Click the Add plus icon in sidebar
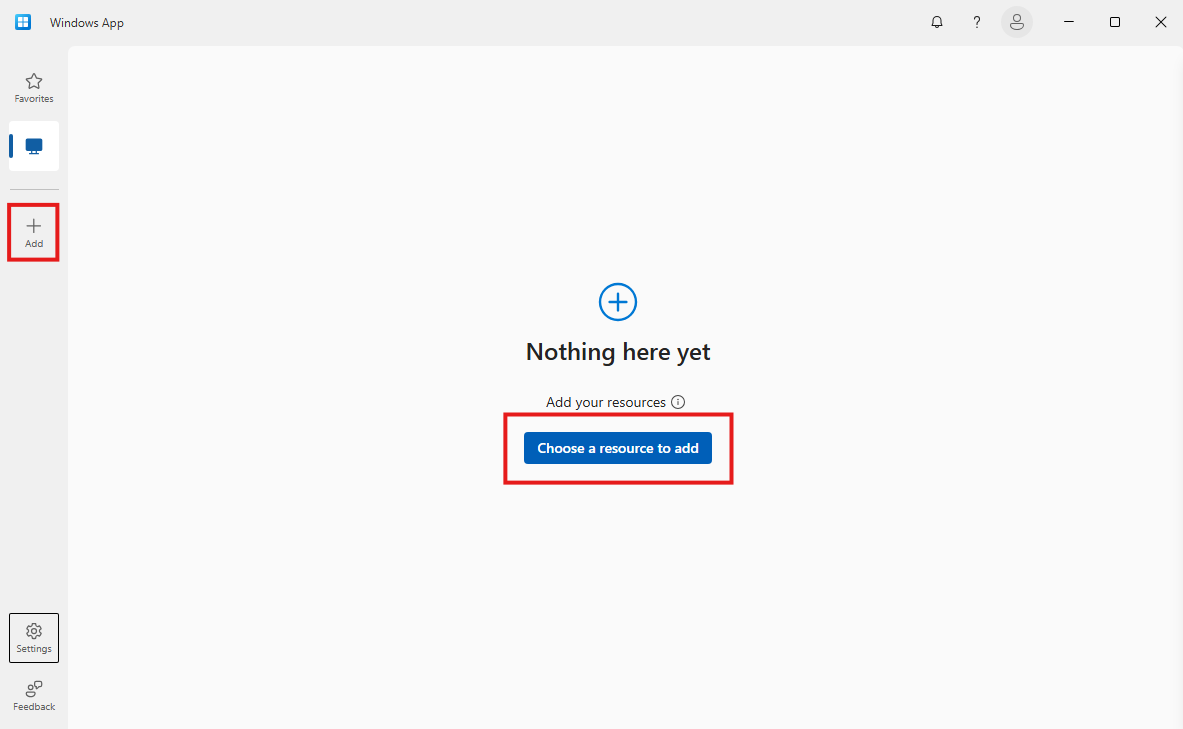 [33, 225]
